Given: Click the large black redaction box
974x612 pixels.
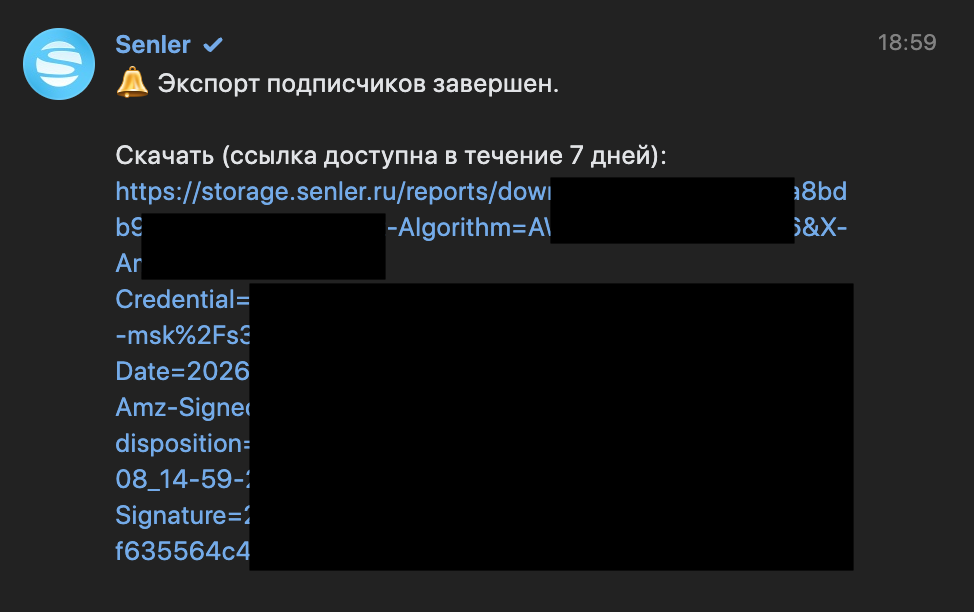Looking at the screenshot, I should click(x=551, y=427).
